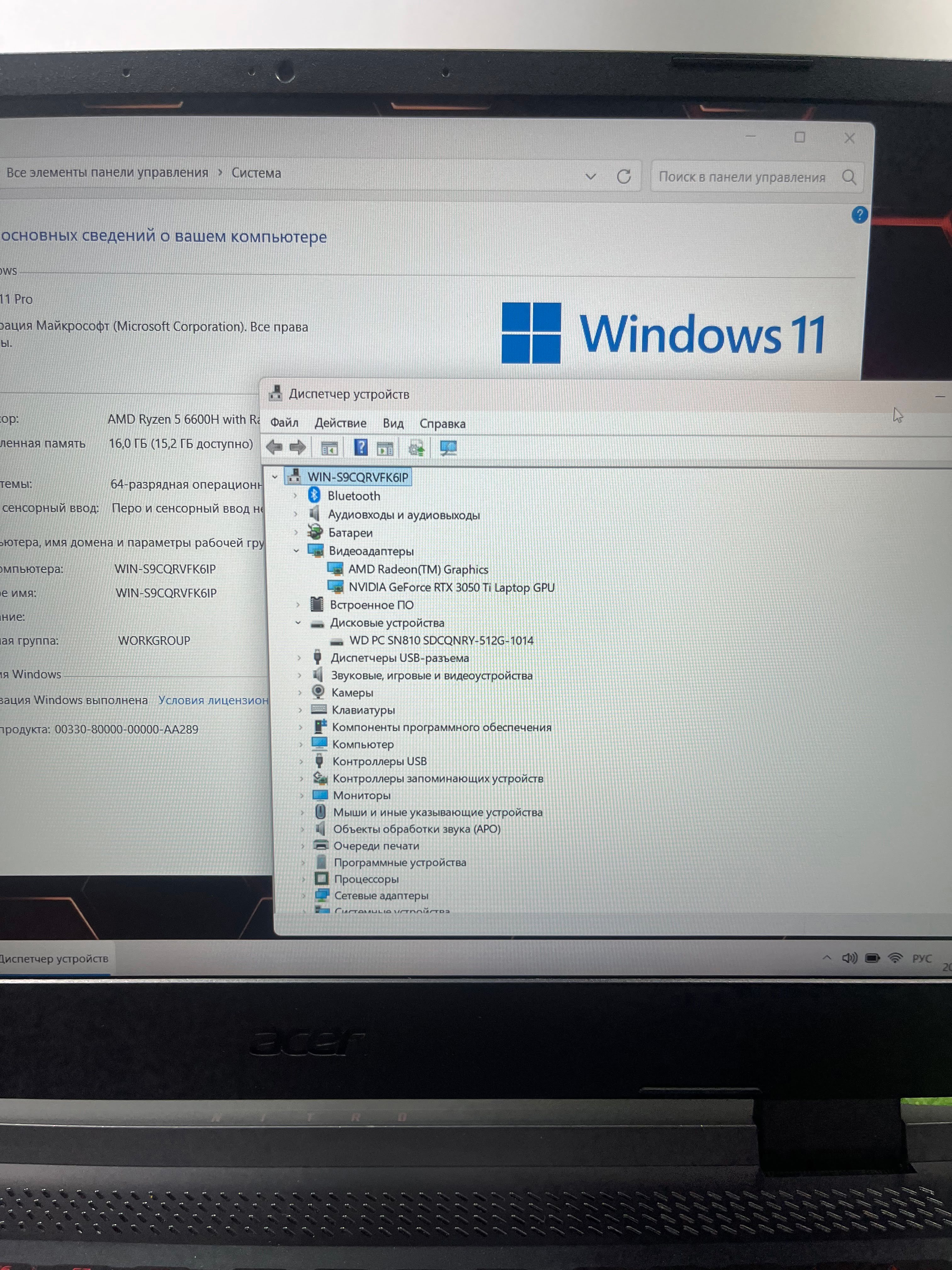Click the Show/Hide console tree icon
This screenshot has width=952, height=1270.
(x=329, y=448)
